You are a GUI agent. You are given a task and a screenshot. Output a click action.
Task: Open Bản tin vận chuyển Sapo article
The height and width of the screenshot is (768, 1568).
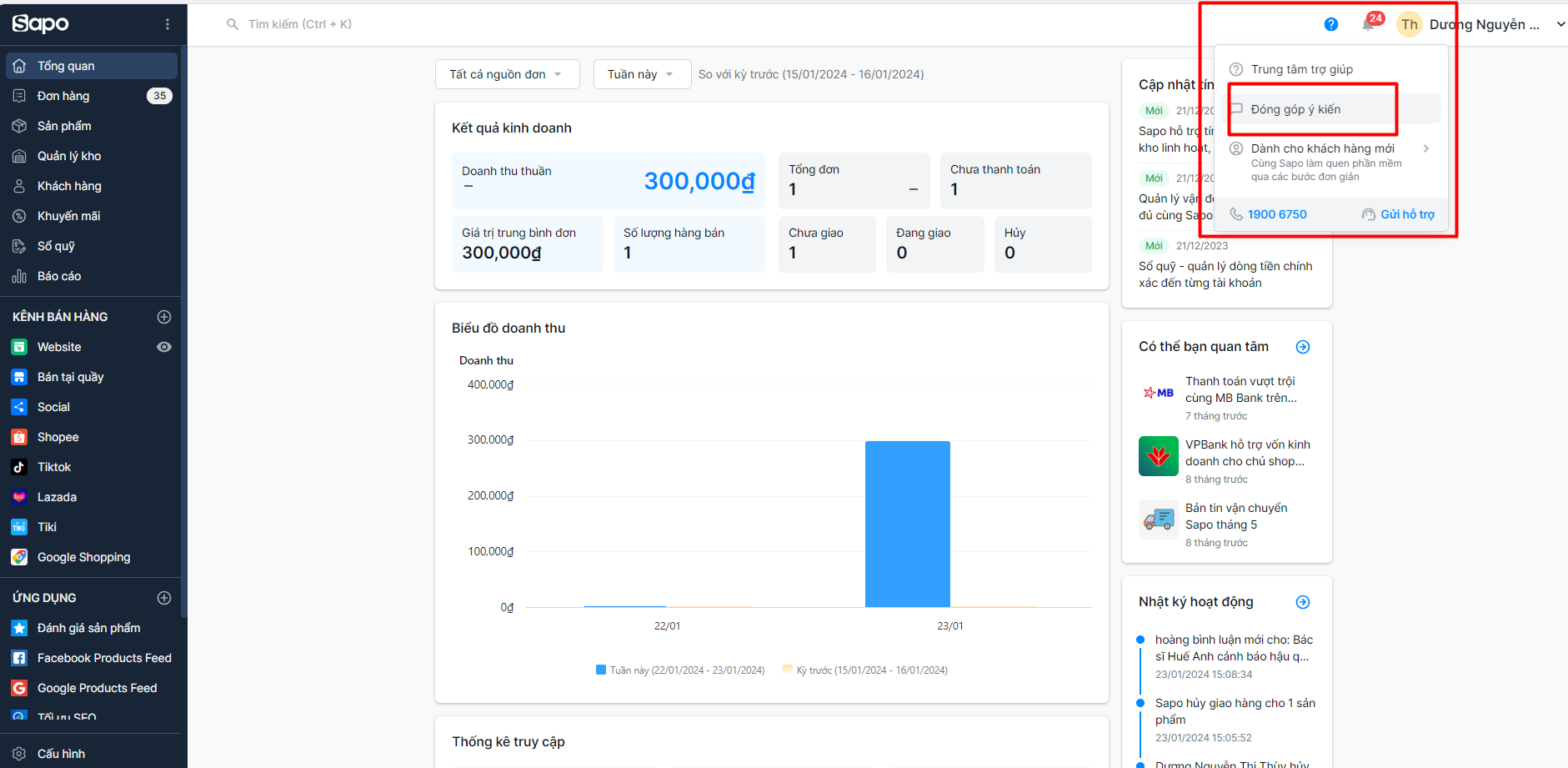tap(1225, 525)
